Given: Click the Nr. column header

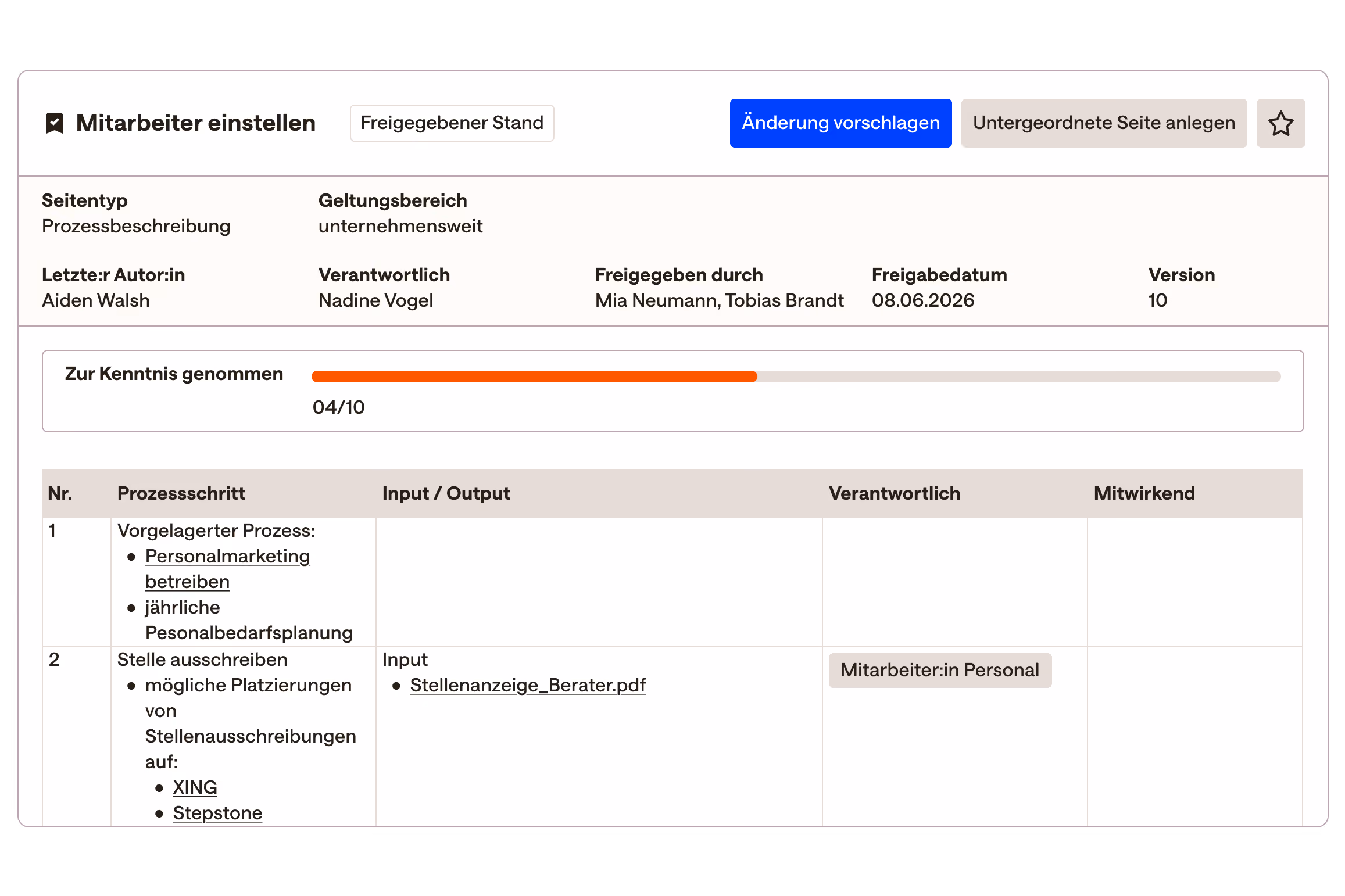Looking at the screenshot, I should click(x=60, y=493).
